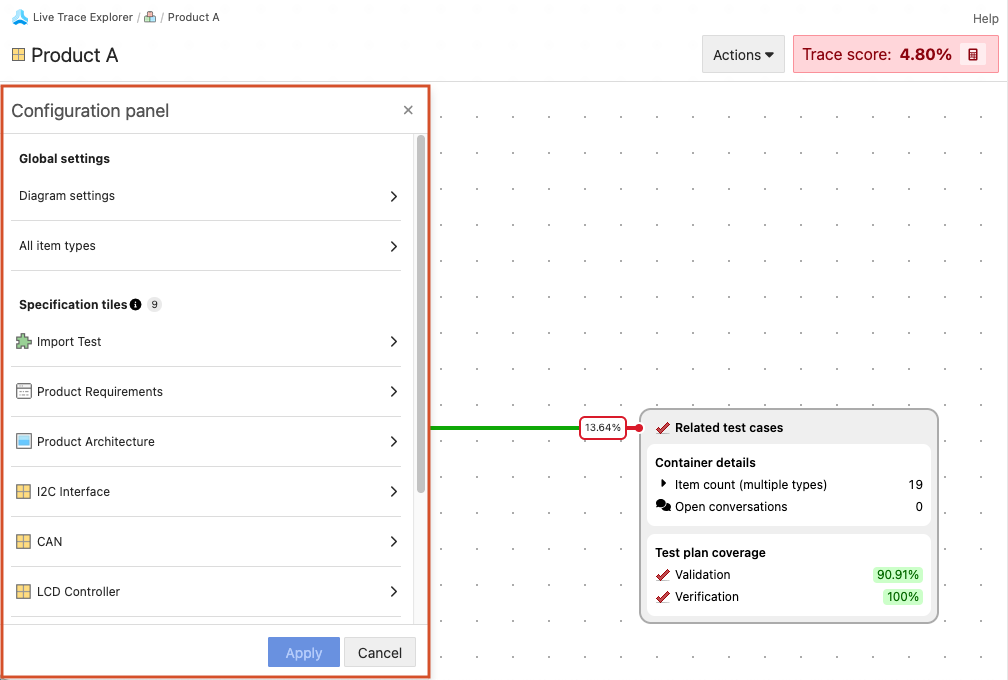Click the trace score calculator icon
The width and height of the screenshot is (1008, 680).
[973, 55]
